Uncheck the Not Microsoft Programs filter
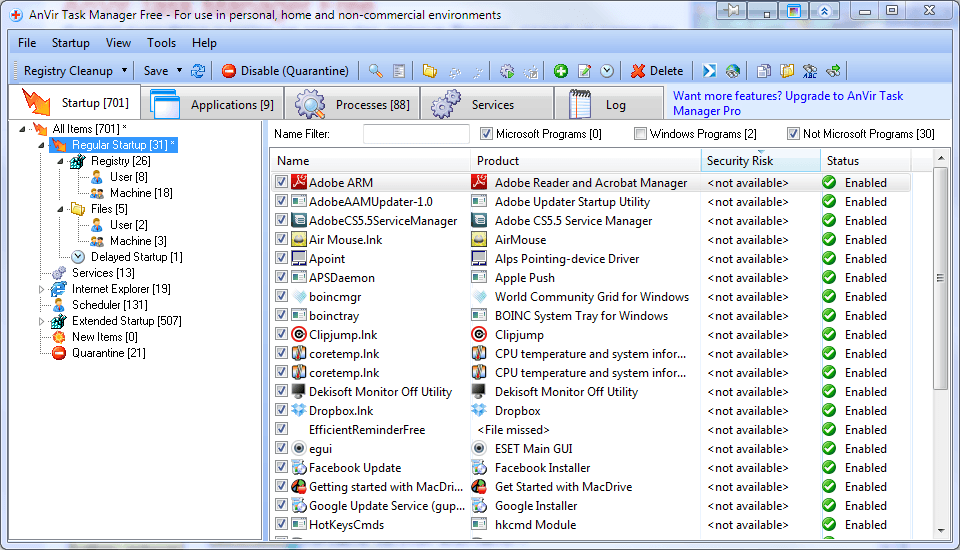This screenshot has width=960, height=550. click(x=793, y=134)
